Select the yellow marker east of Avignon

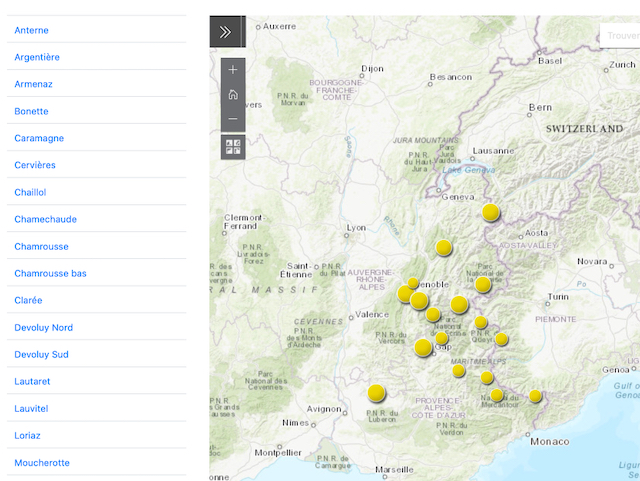(376, 393)
